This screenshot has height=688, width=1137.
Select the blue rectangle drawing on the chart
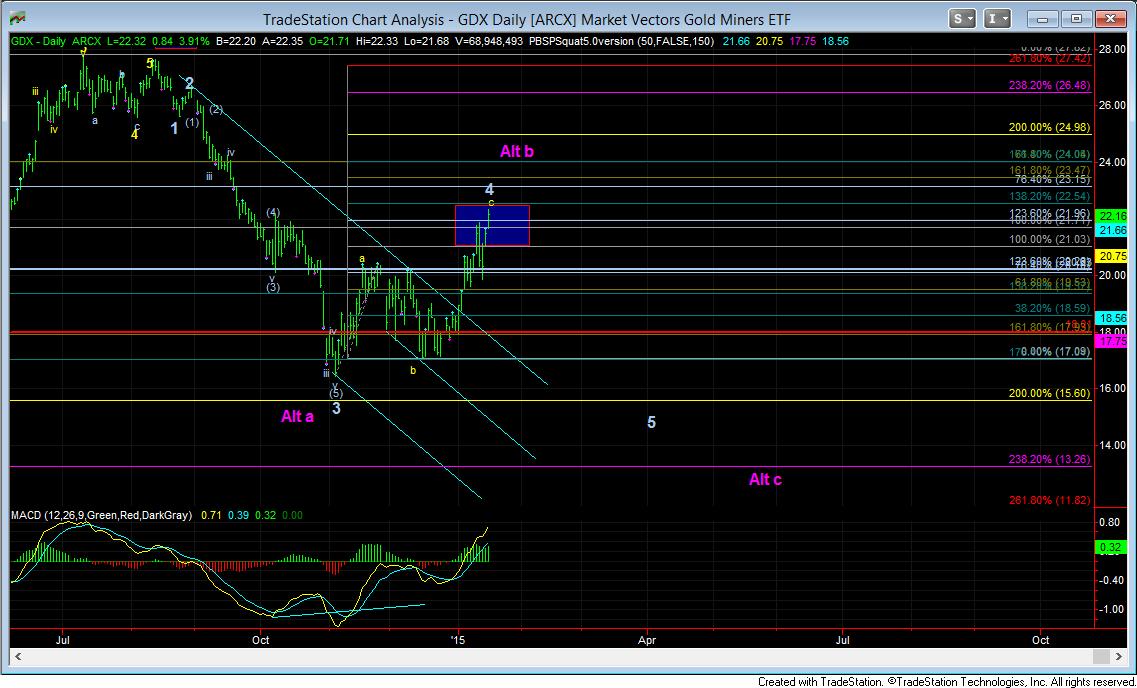coord(492,225)
